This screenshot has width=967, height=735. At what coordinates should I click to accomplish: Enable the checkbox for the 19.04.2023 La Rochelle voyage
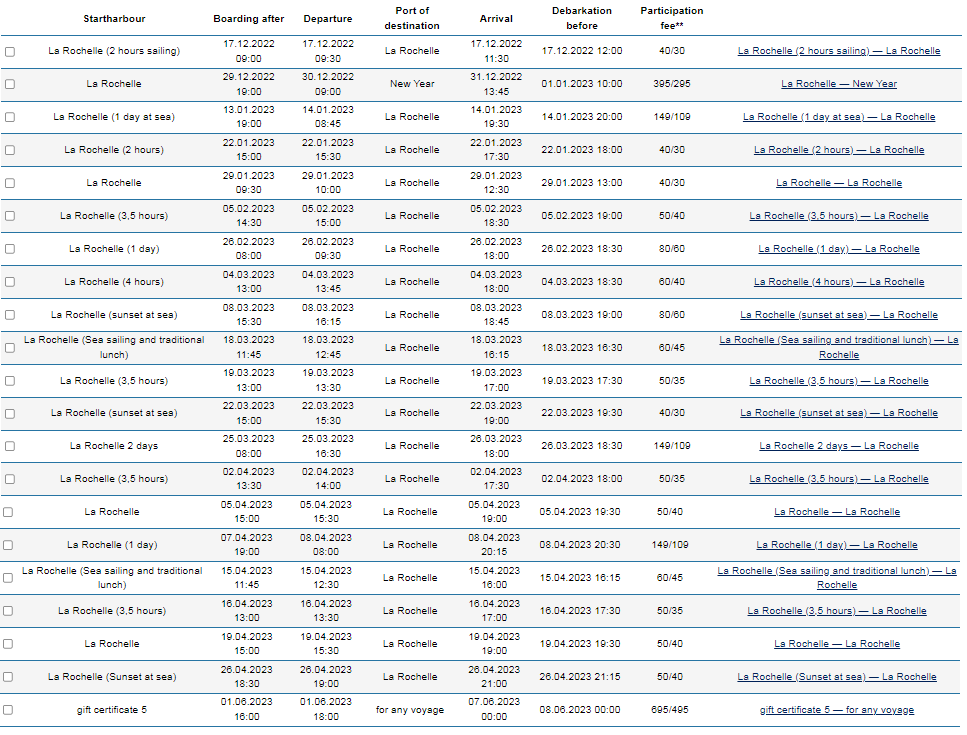point(9,643)
